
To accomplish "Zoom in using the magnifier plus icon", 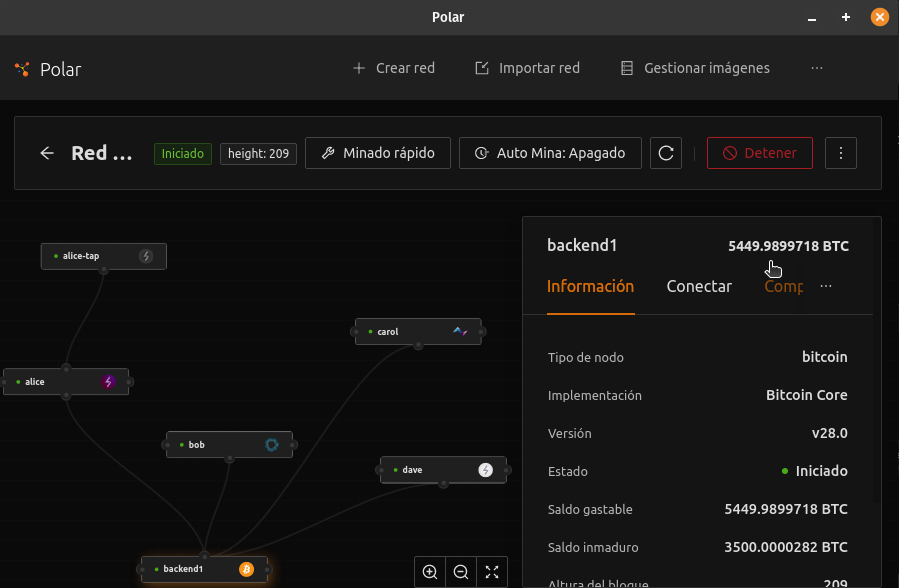I will 429,572.
